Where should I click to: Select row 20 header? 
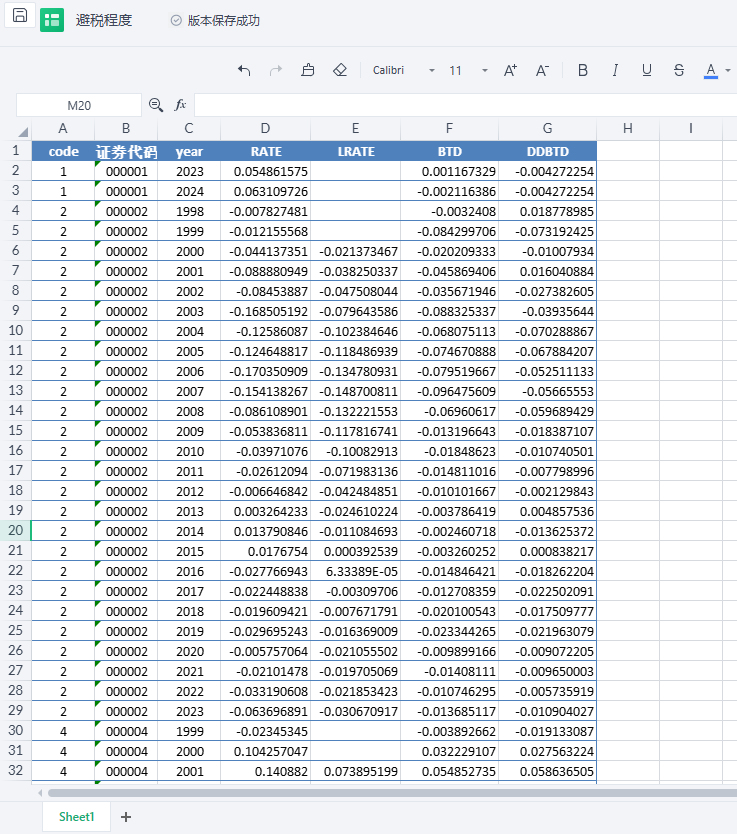point(15,530)
